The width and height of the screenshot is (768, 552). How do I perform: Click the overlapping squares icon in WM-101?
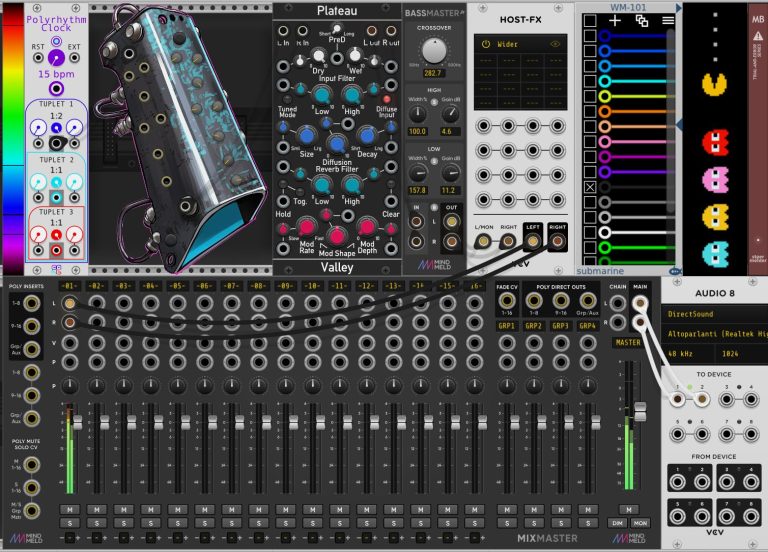click(642, 20)
